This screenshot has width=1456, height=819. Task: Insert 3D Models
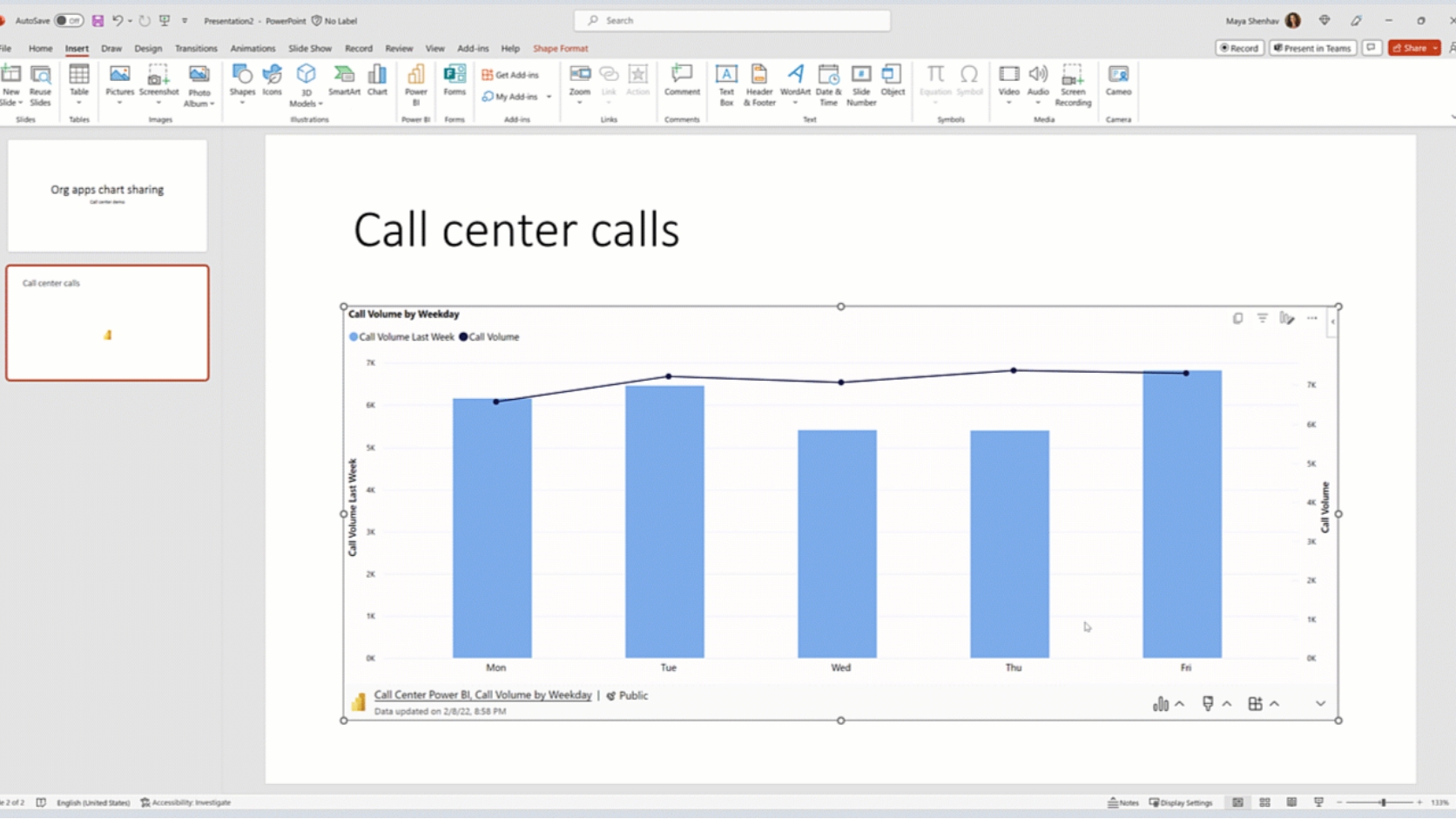point(306,85)
